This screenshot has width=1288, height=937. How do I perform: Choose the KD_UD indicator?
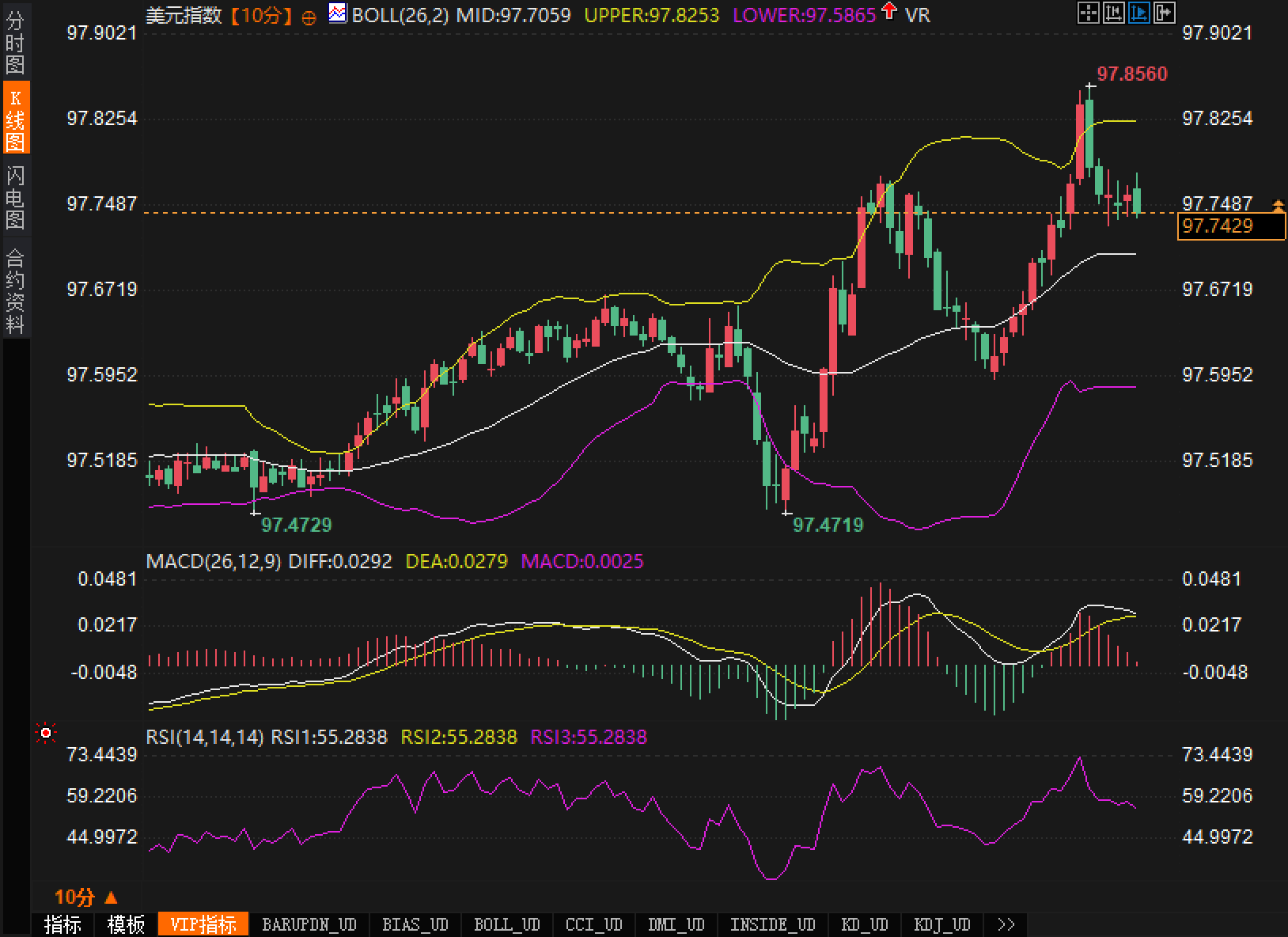[x=865, y=924]
